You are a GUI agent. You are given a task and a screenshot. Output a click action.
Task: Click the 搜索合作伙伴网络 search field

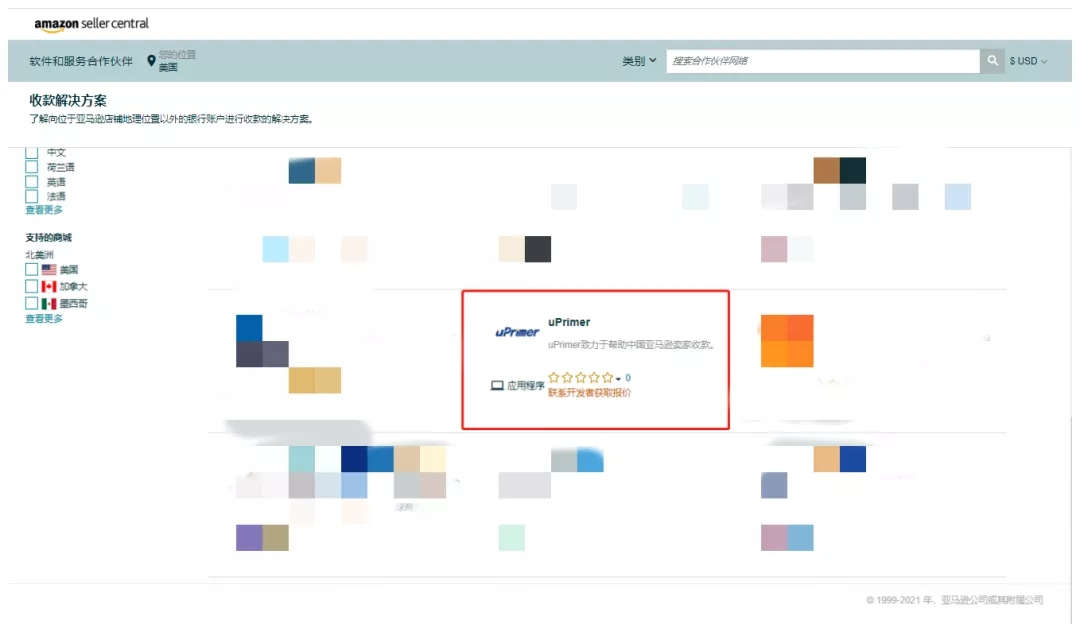coord(822,61)
